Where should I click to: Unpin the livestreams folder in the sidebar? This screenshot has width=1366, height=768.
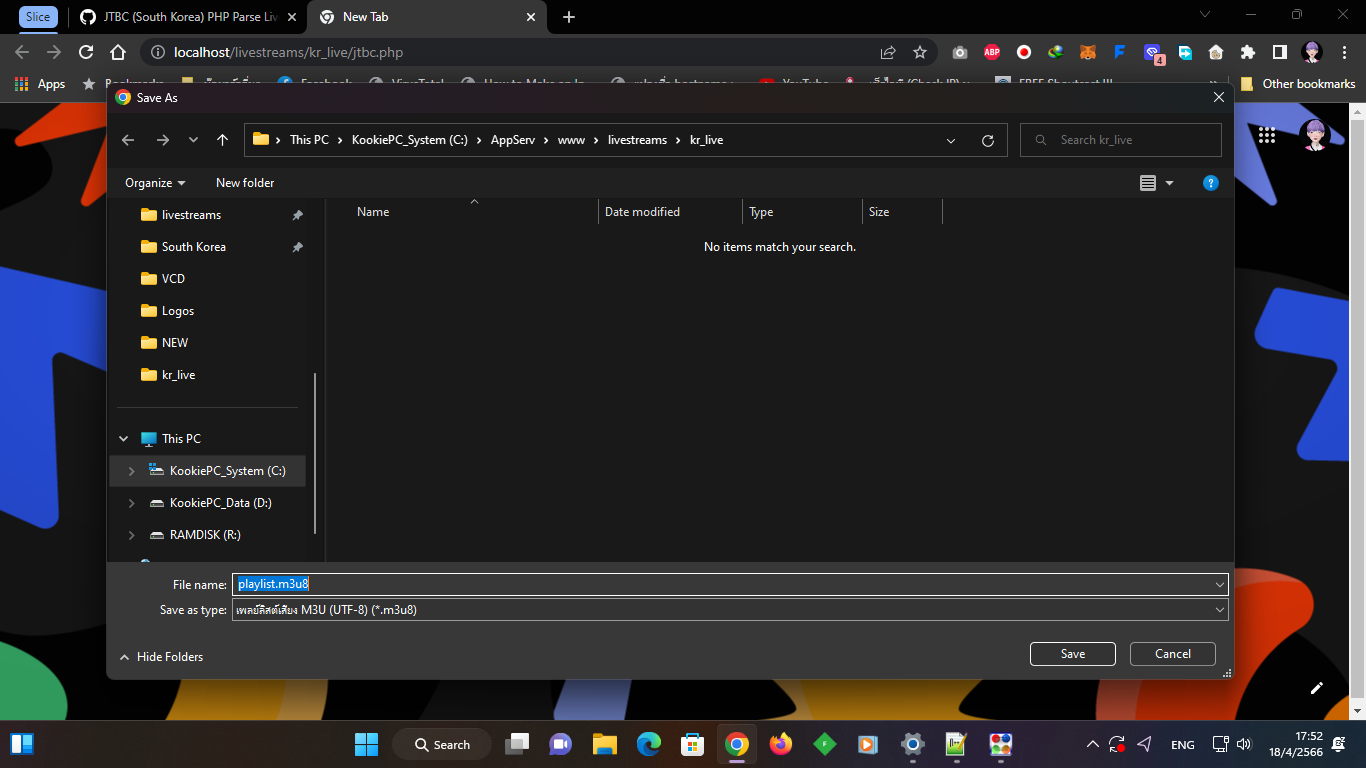click(x=297, y=214)
